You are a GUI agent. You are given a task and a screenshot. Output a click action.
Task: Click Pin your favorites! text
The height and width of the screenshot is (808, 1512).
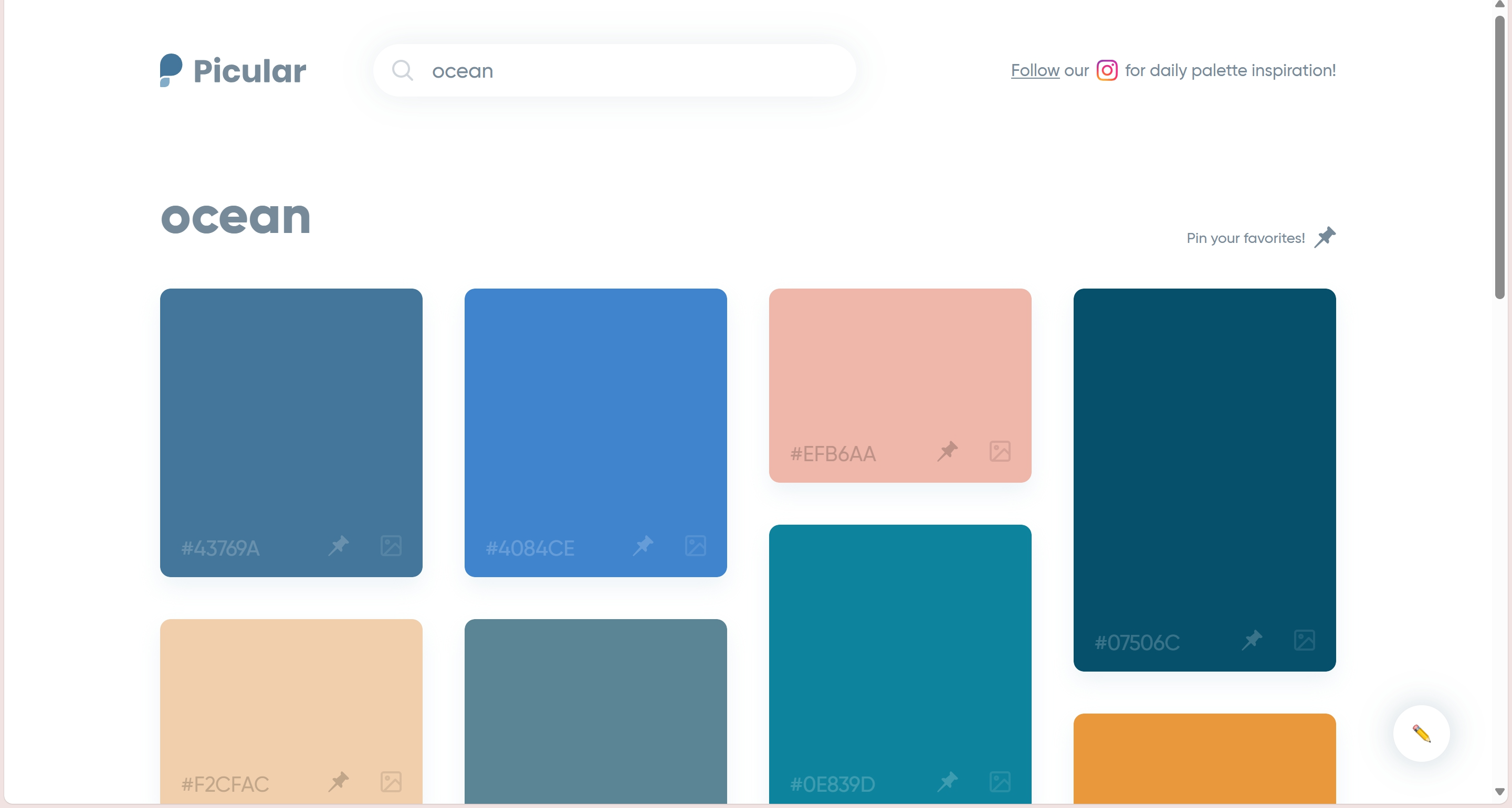tap(1245, 238)
